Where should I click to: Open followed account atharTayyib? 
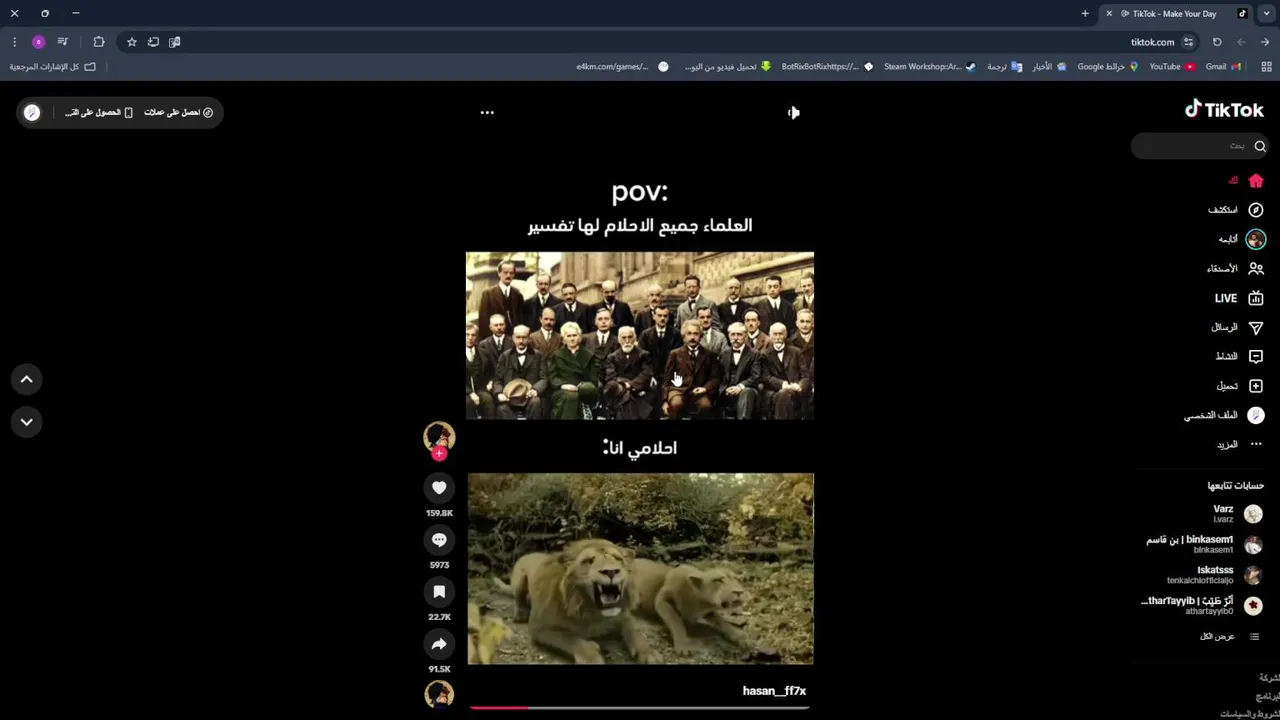1203,605
